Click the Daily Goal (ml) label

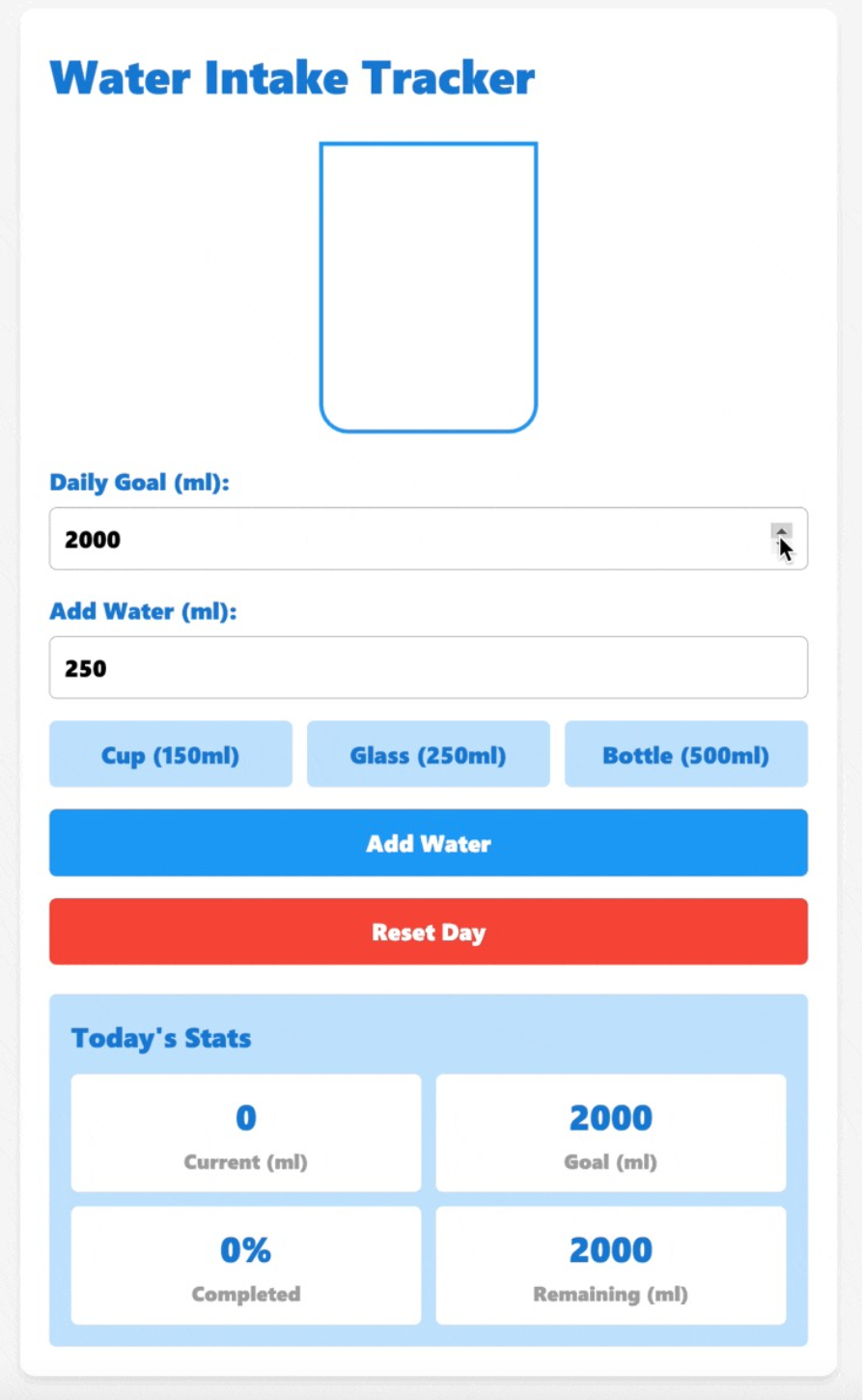[139, 482]
